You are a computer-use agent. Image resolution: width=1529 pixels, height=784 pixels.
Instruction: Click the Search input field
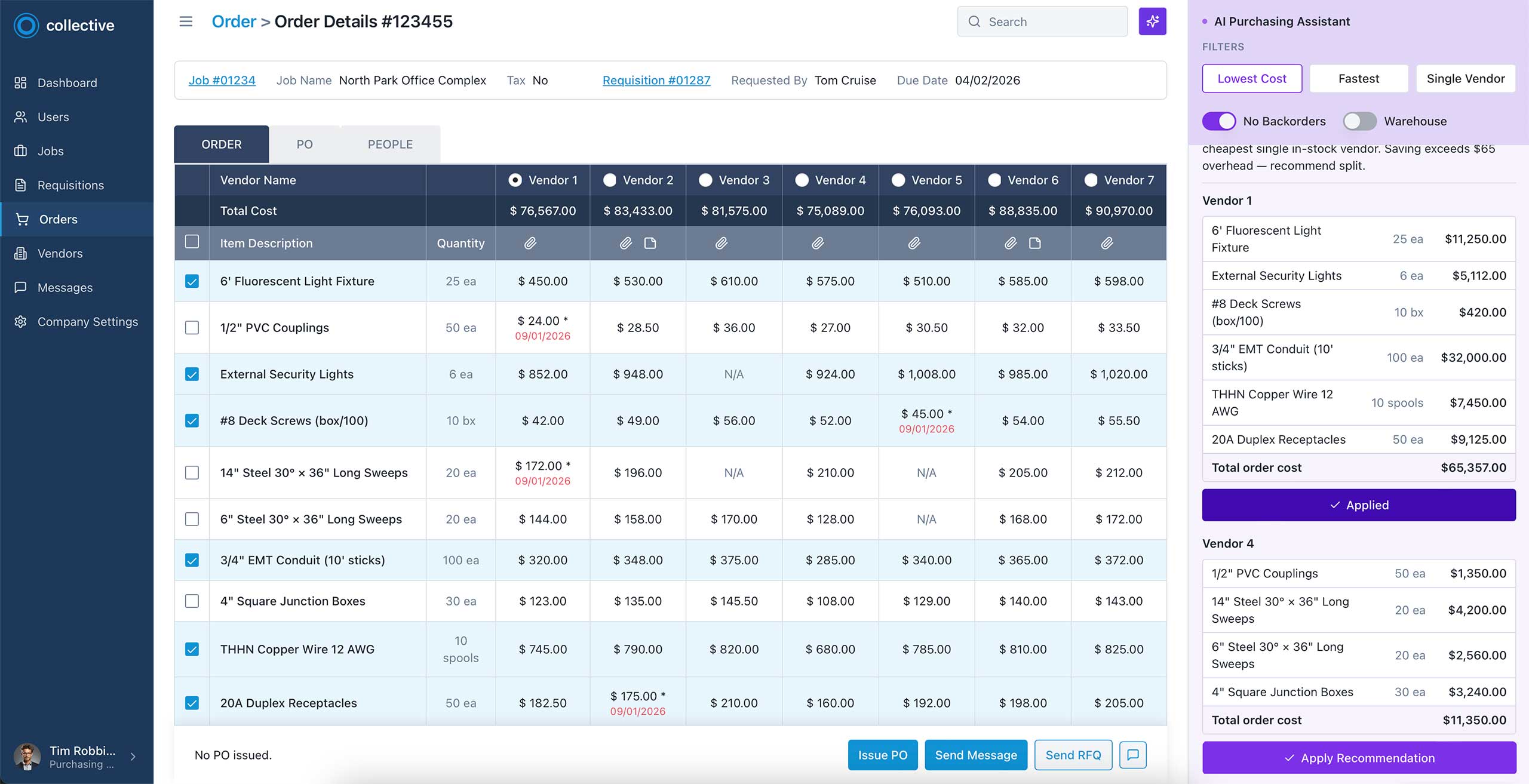point(1042,21)
